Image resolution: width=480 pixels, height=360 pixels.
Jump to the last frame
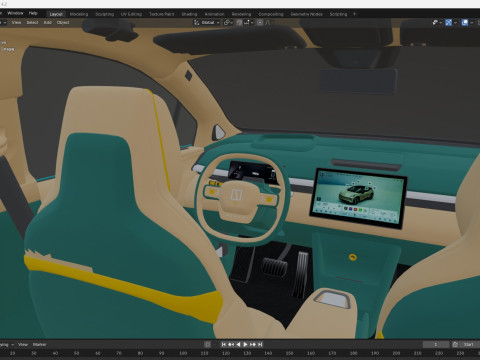[260, 344]
